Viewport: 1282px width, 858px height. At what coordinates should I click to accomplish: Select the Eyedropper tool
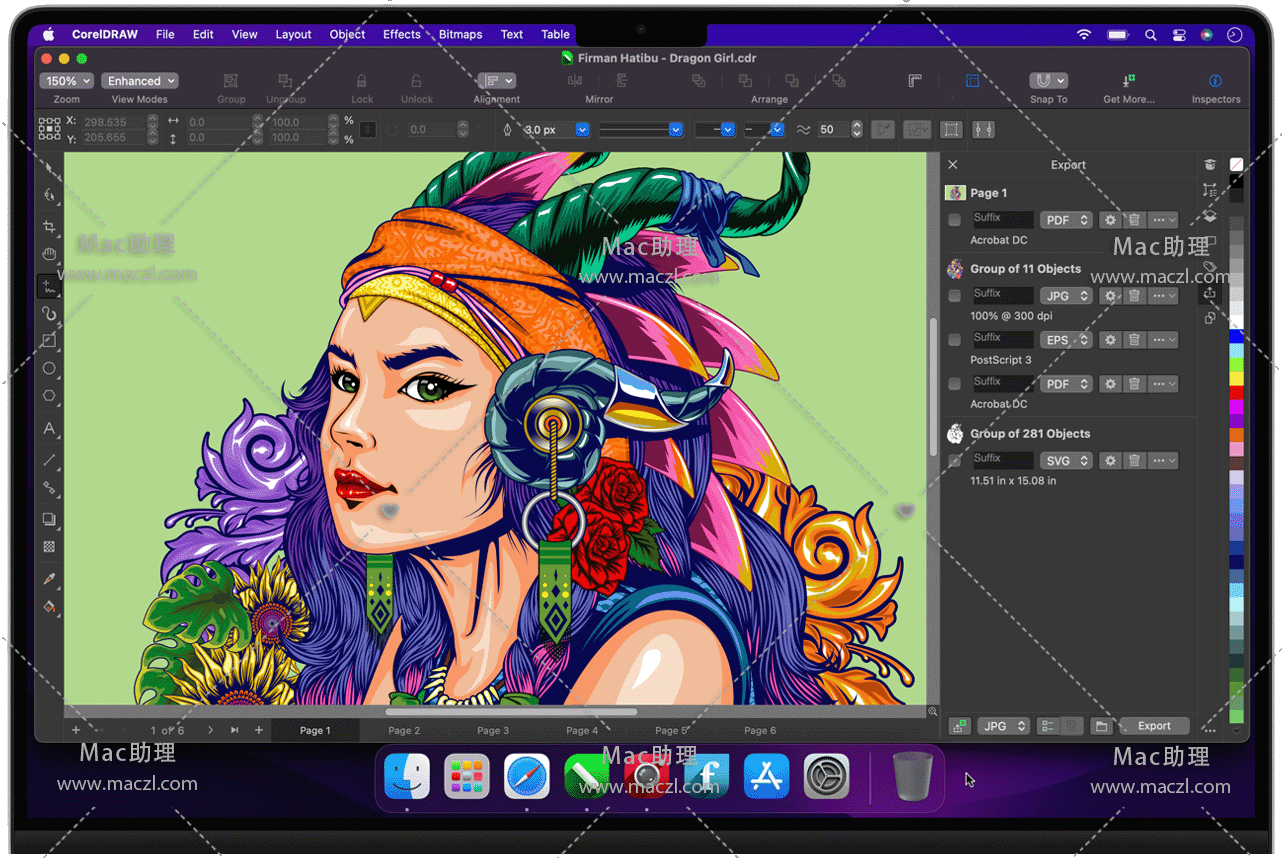pyautogui.click(x=49, y=579)
